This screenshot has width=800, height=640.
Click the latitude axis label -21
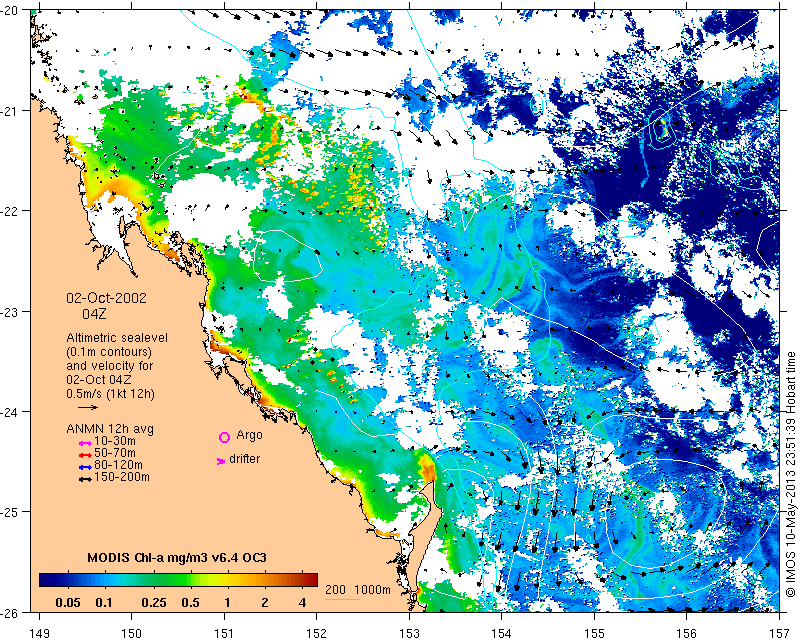pos(11,111)
